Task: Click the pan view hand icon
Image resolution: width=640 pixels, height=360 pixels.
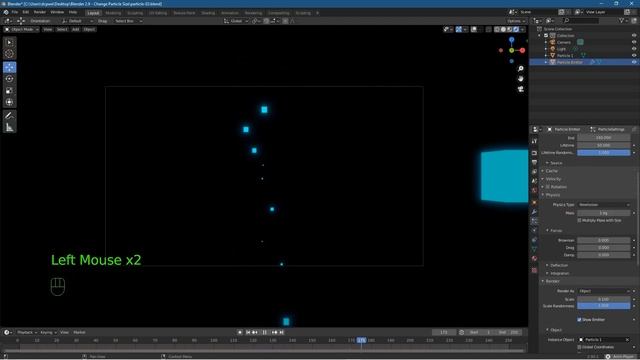Action: (x=520, y=79)
